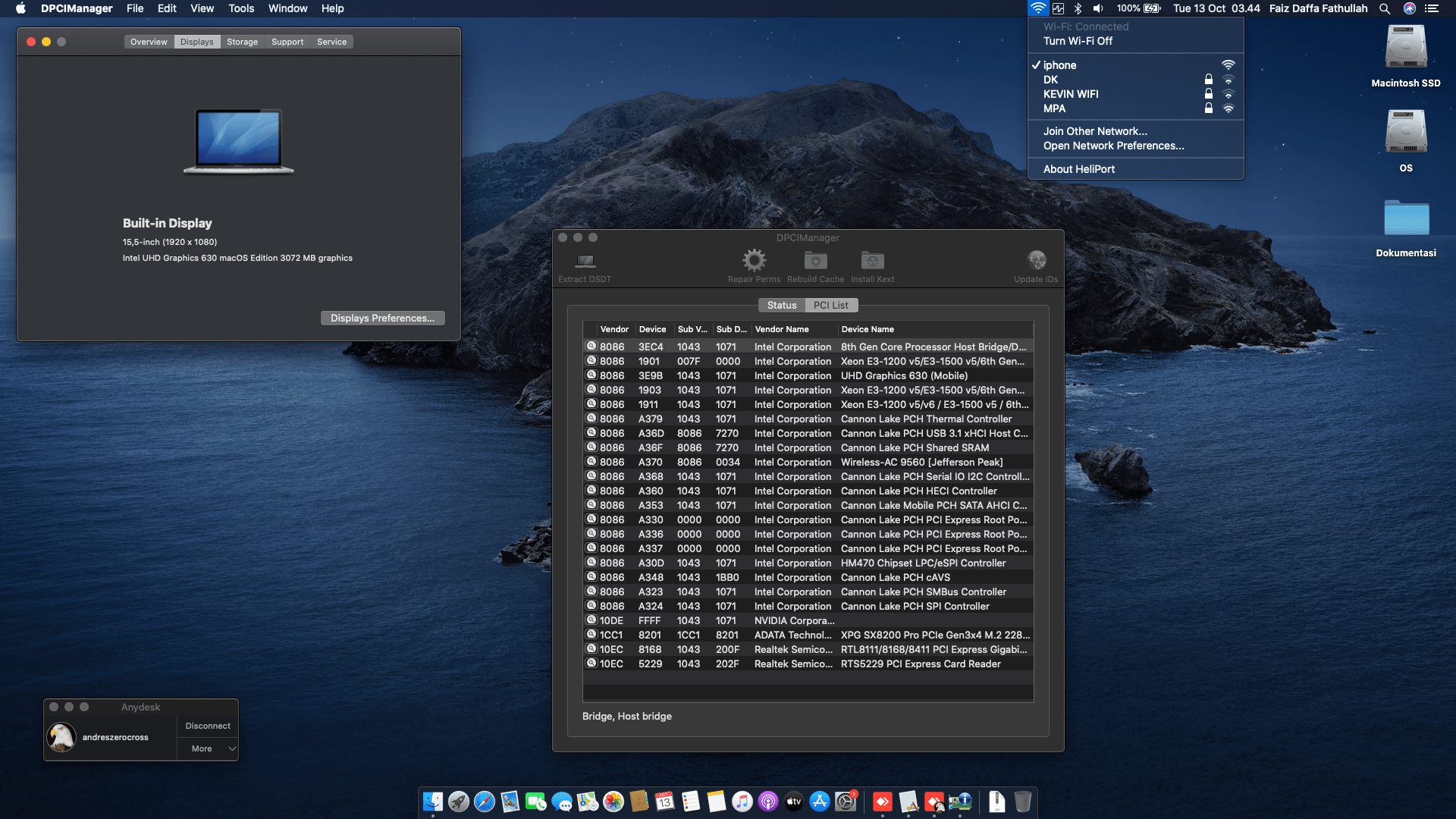The height and width of the screenshot is (819, 1456).
Task: Sort by the Device Name column header
Action: tap(936, 329)
